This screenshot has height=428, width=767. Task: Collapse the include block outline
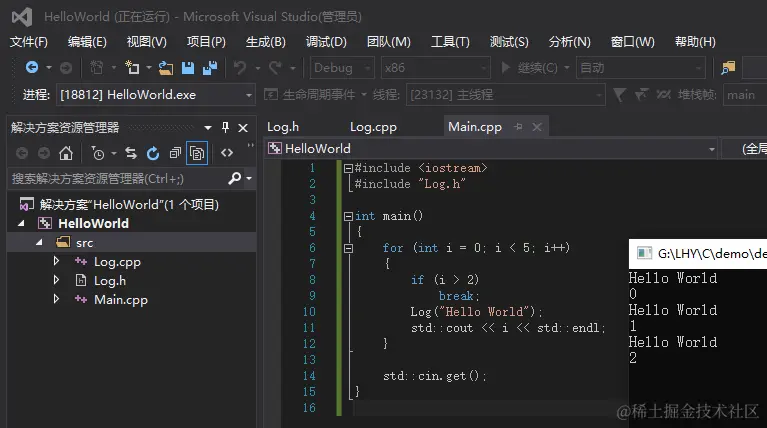pyautogui.click(x=348, y=168)
